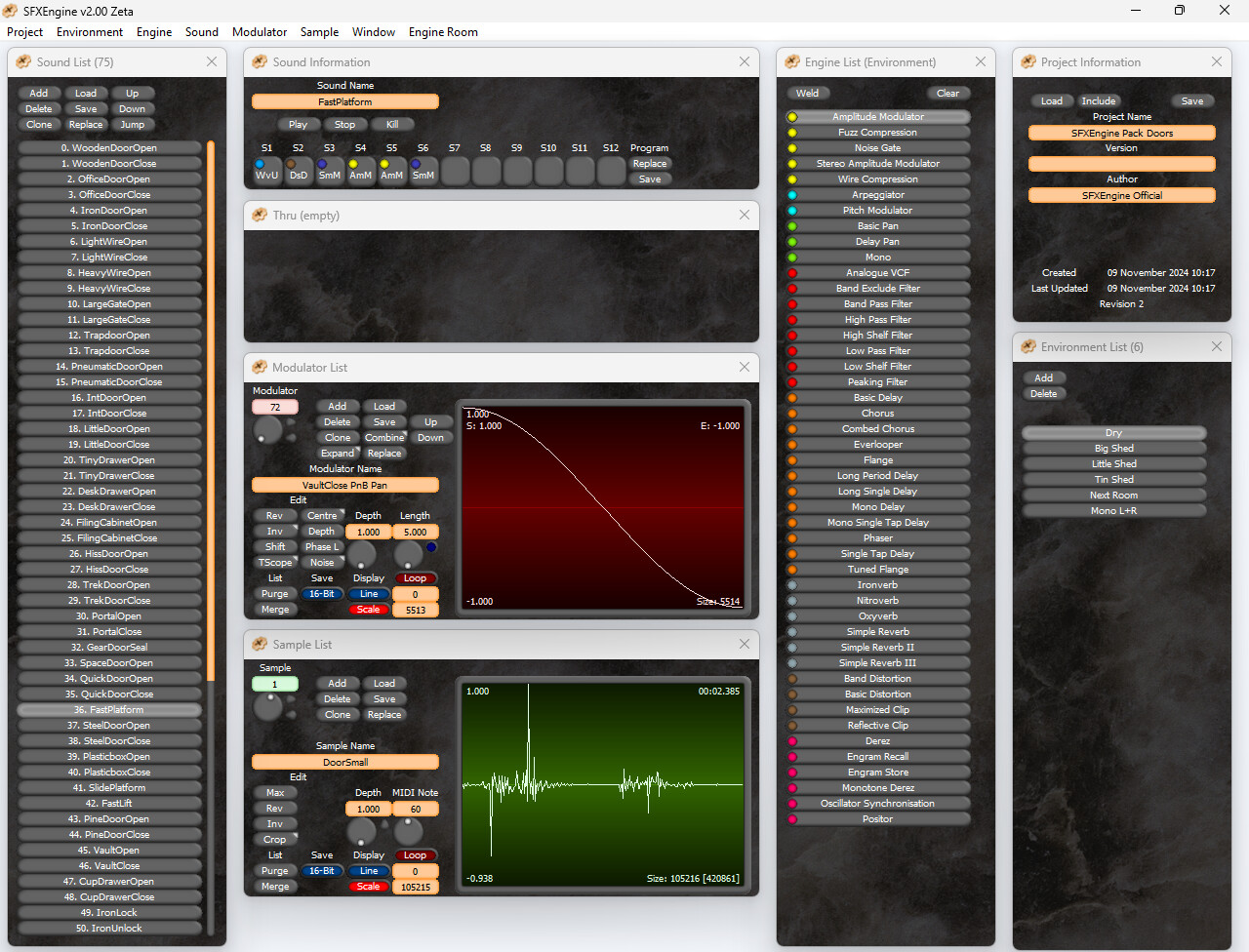Open the Centre options under Edit
The image size is (1249, 952).
(323, 515)
